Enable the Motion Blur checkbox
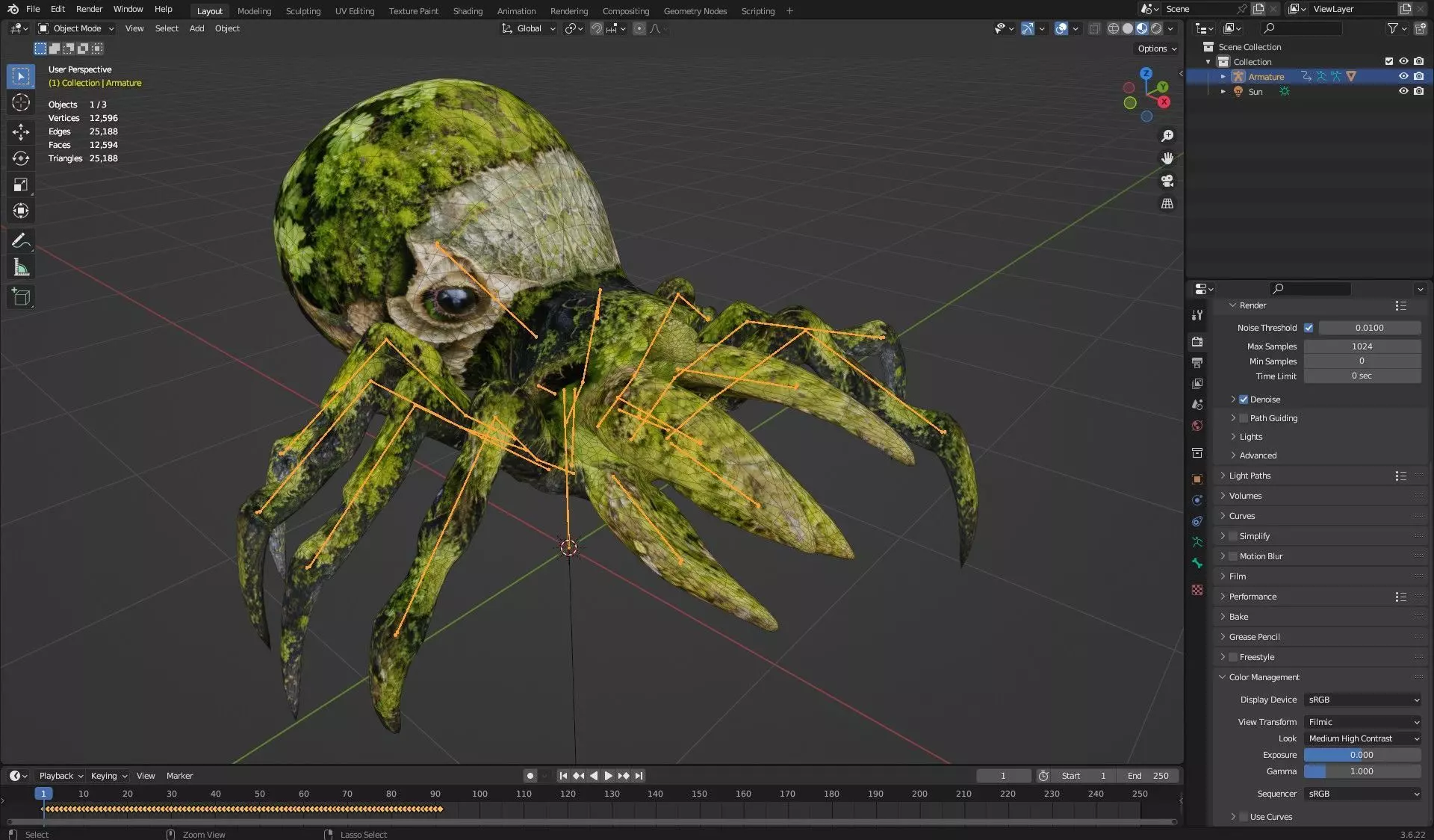The height and width of the screenshot is (840, 1434). pyautogui.click(x=1233, y=556)
